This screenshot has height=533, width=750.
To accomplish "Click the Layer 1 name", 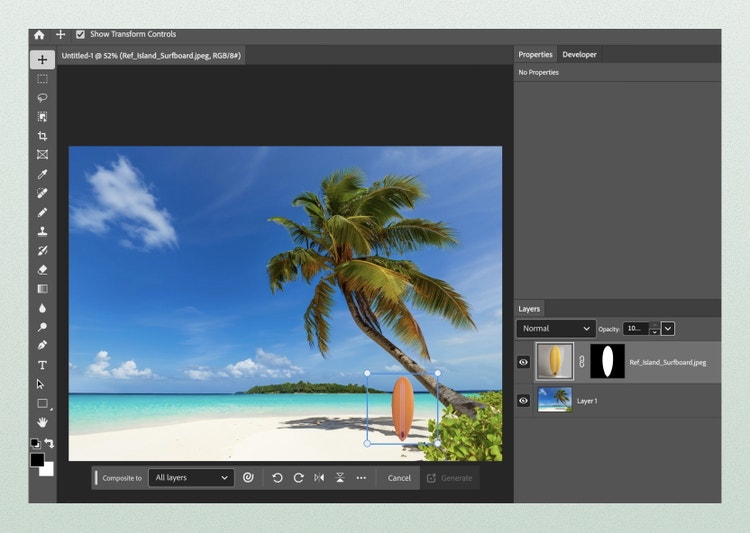I will 587,401.
